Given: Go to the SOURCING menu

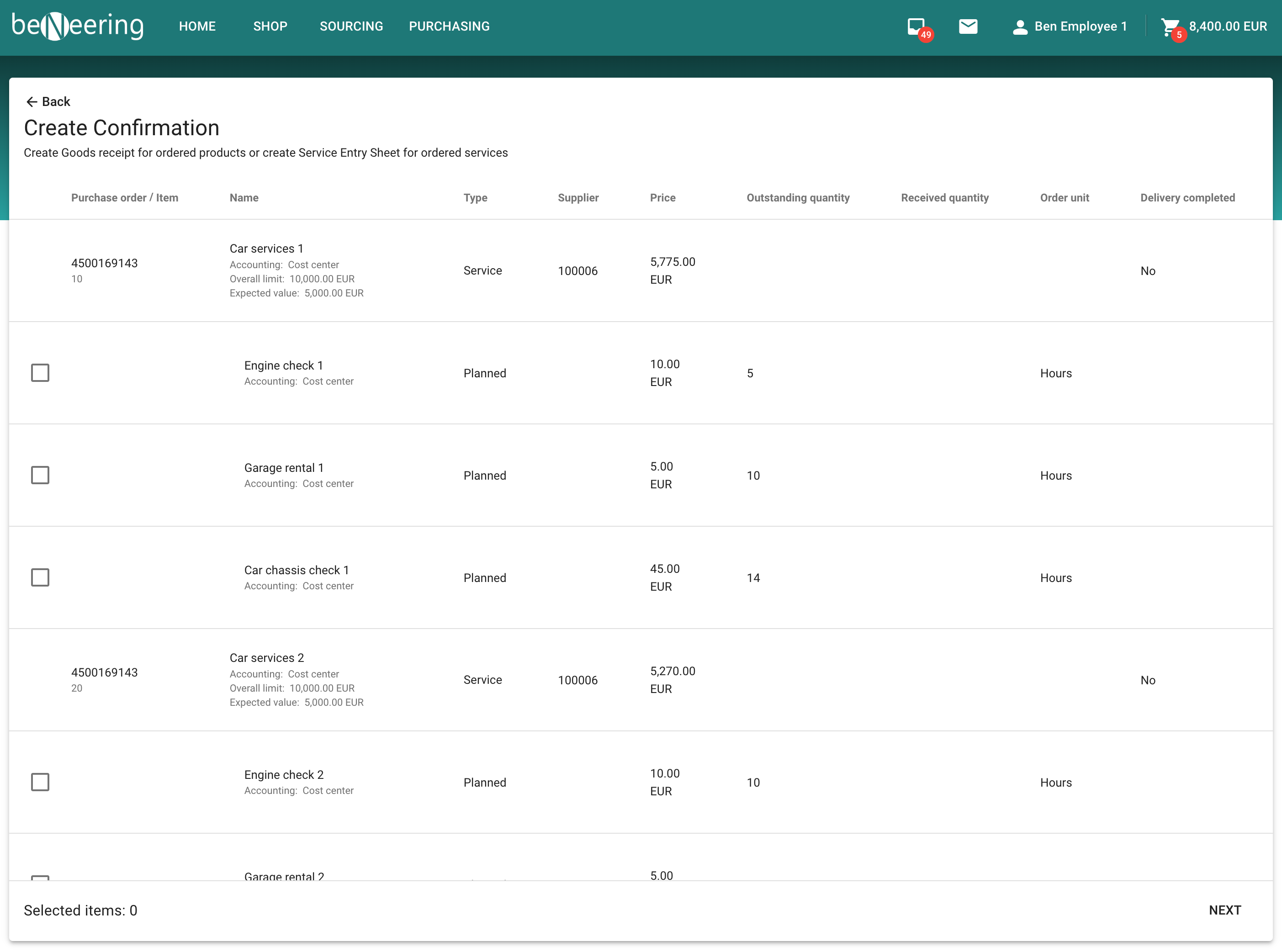Looking at the screenshot, I should pos(351,26).
